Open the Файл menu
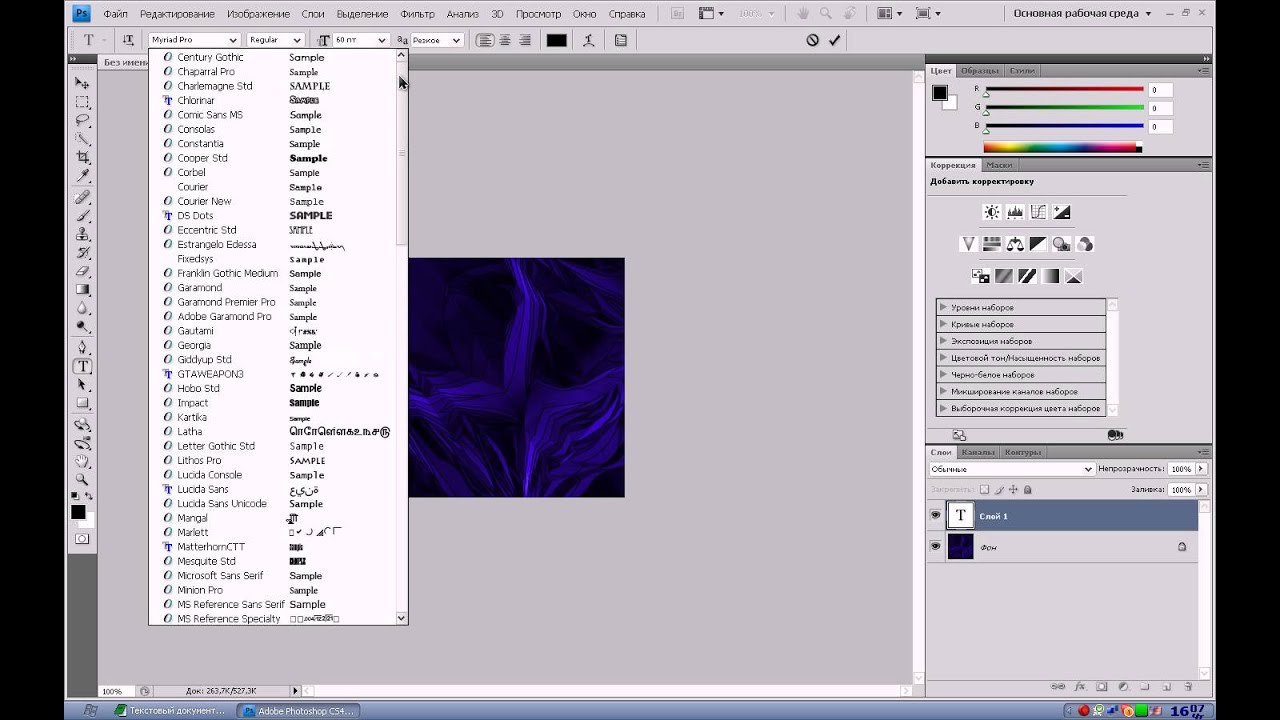 115,14
